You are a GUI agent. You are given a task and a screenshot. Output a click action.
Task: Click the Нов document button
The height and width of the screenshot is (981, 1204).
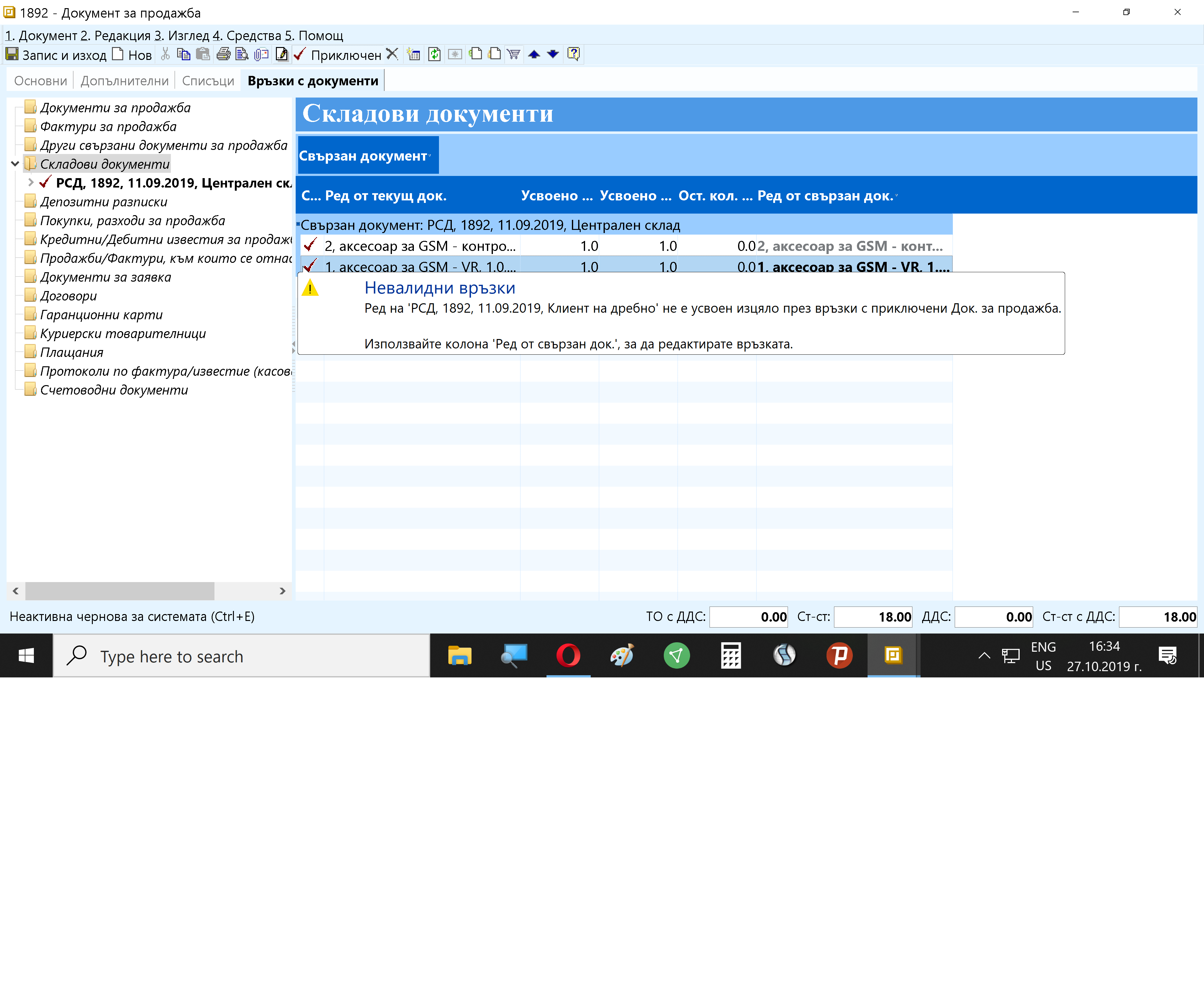click(132, 55)
